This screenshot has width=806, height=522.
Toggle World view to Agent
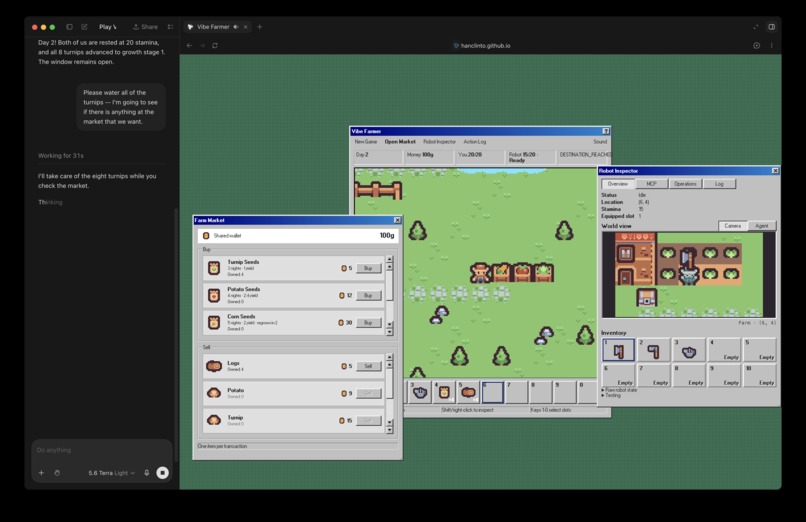[761, 226]
